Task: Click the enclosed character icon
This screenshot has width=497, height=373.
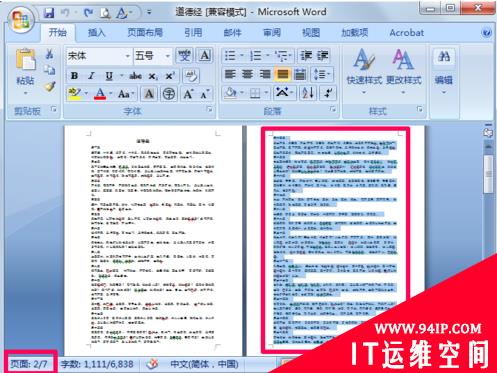Action: (169, 94)
